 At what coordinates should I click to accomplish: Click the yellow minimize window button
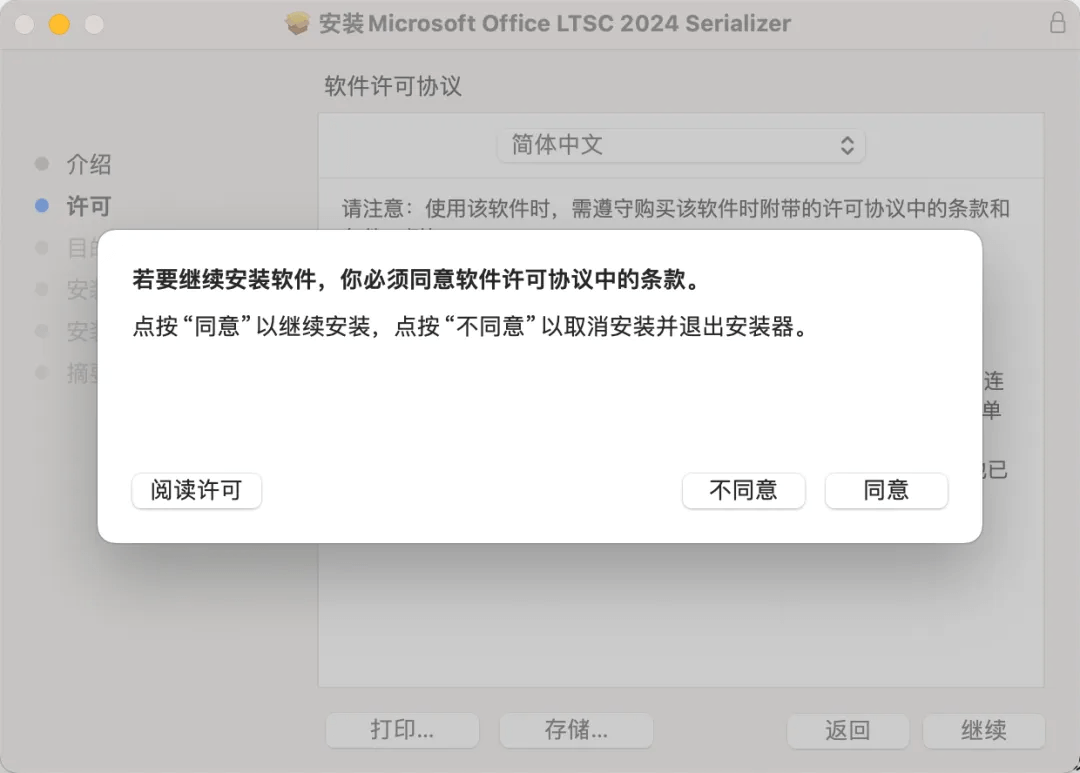(x=59, y=24)
